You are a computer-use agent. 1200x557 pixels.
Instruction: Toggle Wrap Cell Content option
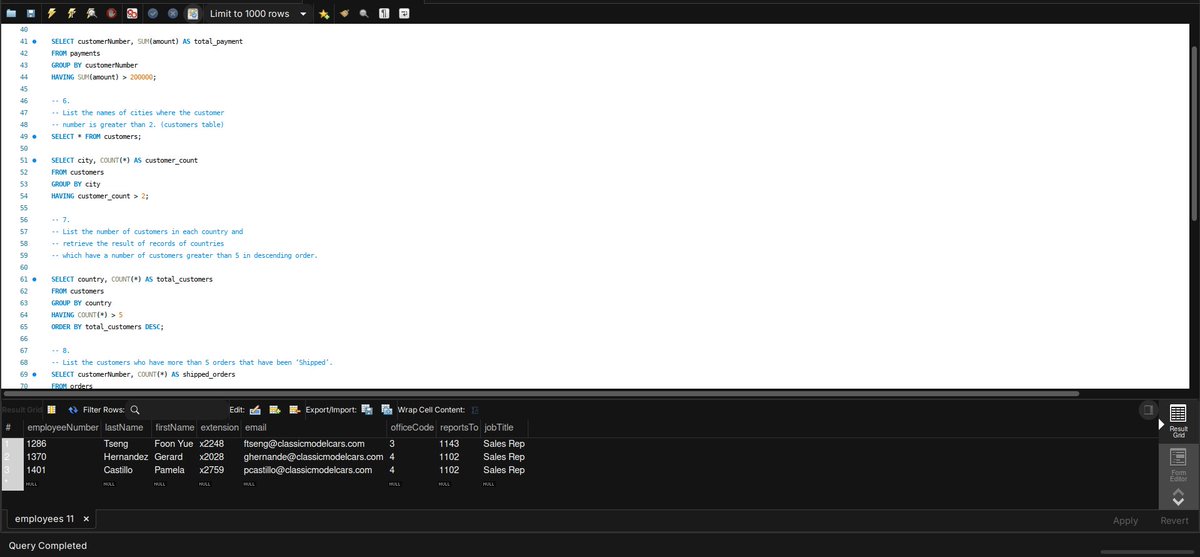click(474, 409)
